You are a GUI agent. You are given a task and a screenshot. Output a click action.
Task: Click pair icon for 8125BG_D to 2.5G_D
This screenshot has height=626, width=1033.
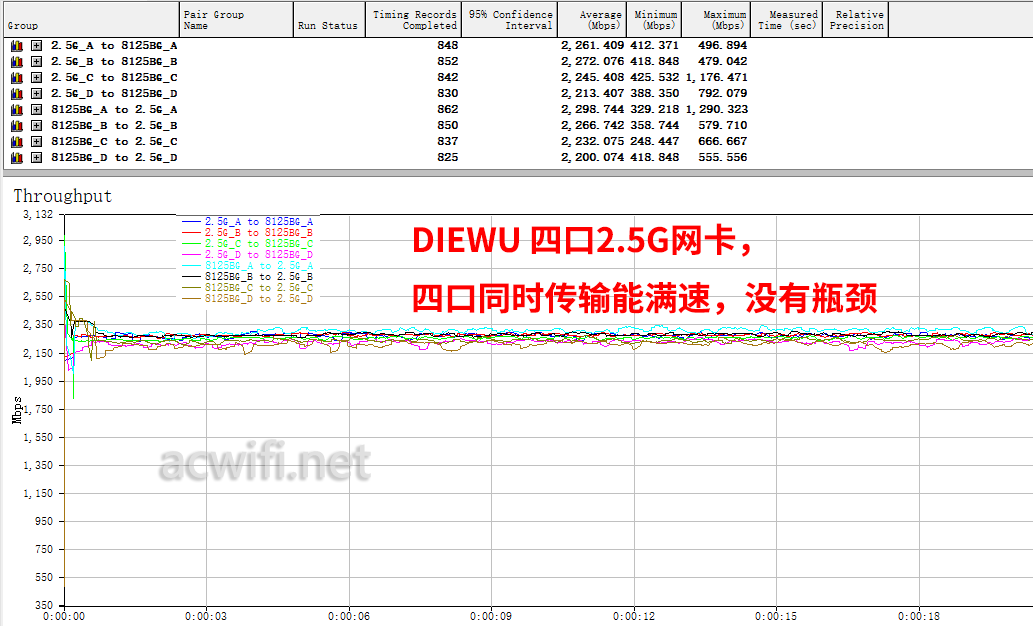tap(17, 157)
